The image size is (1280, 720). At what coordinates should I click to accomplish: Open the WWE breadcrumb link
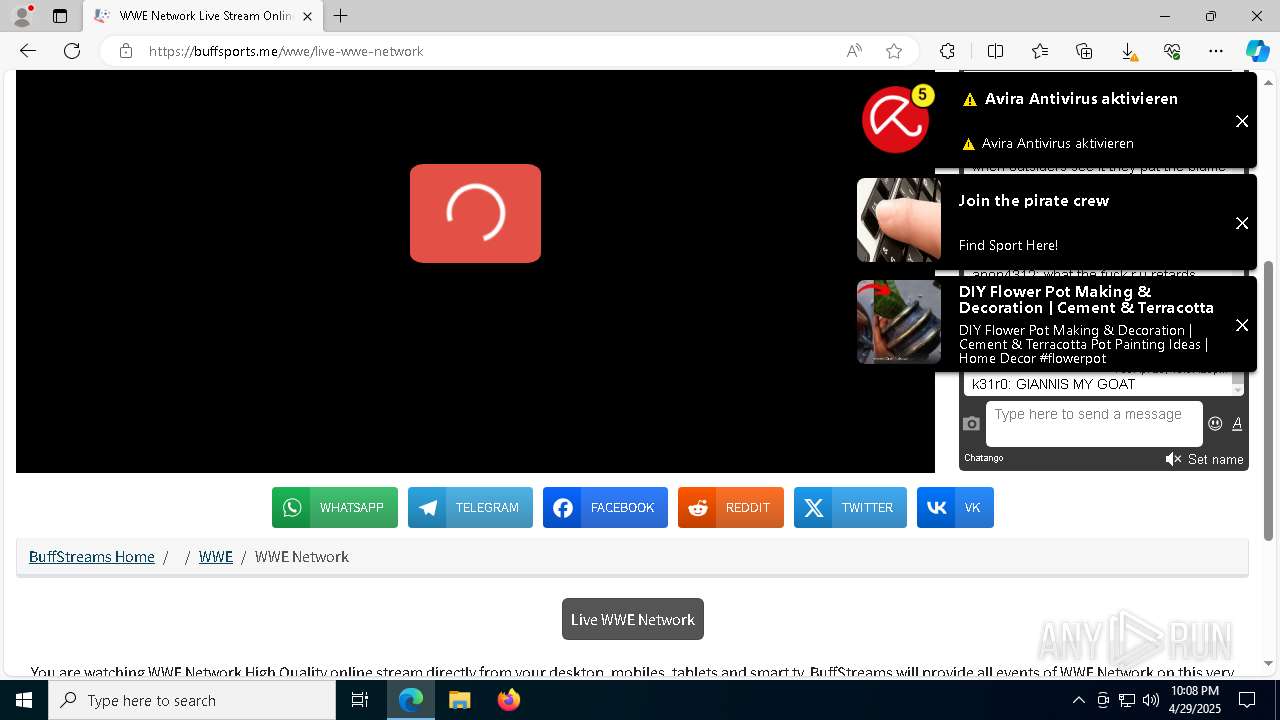click(216, 557)
